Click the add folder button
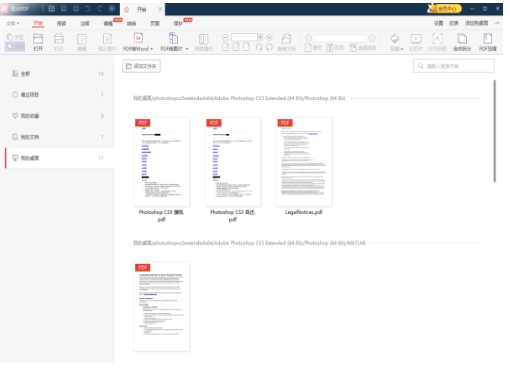 click(141, 66)
